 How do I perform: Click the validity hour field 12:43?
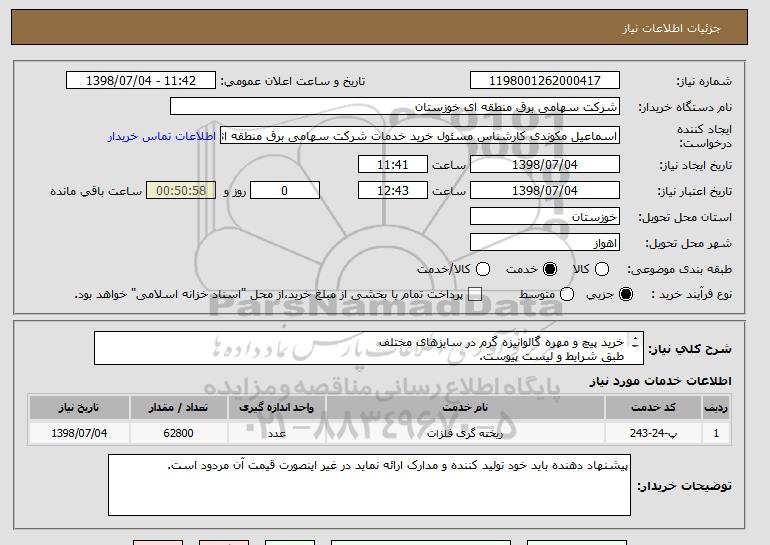click(x=392, y=190)
